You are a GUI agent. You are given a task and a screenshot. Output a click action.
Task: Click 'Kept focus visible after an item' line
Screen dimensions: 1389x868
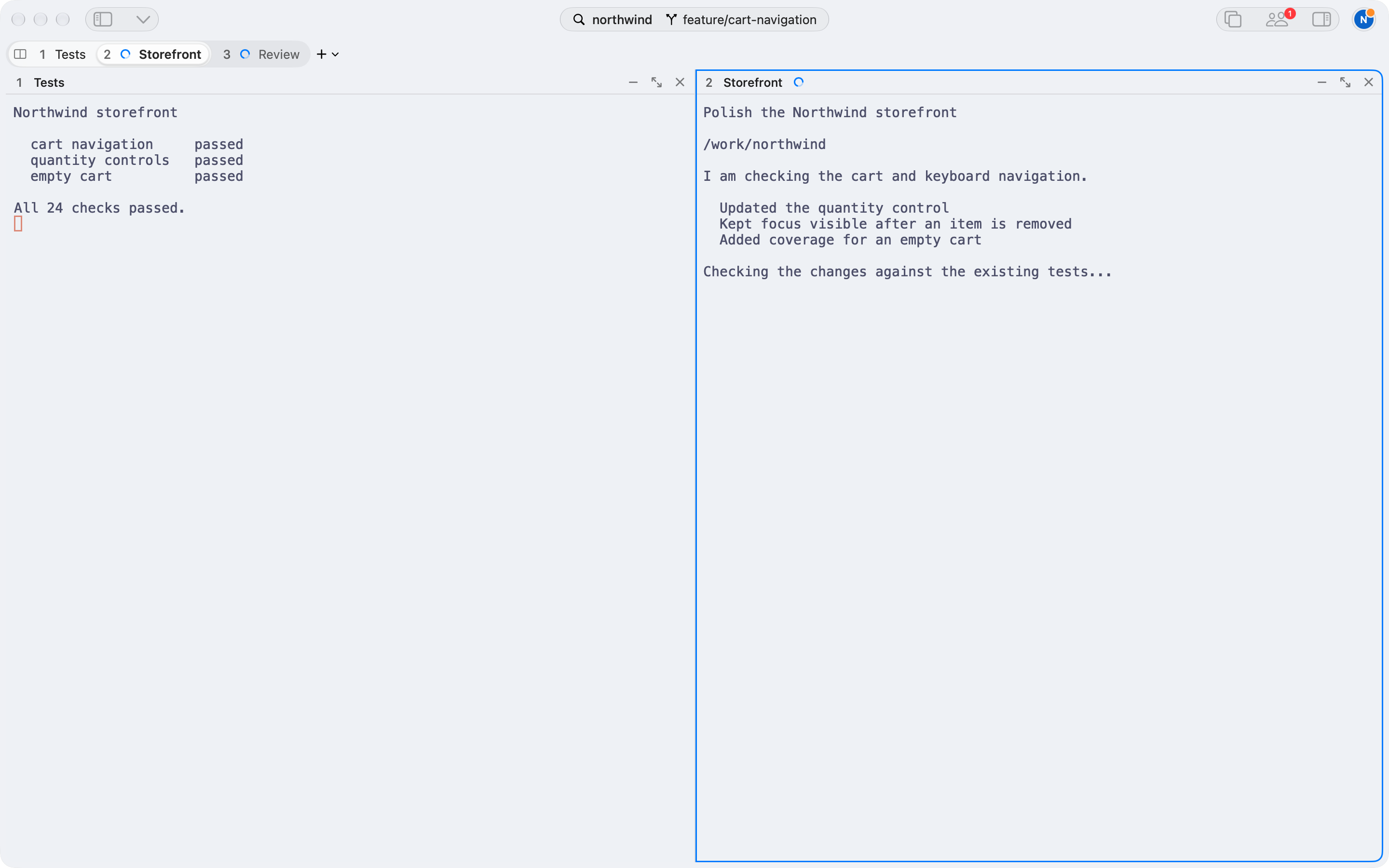(896, 224)
